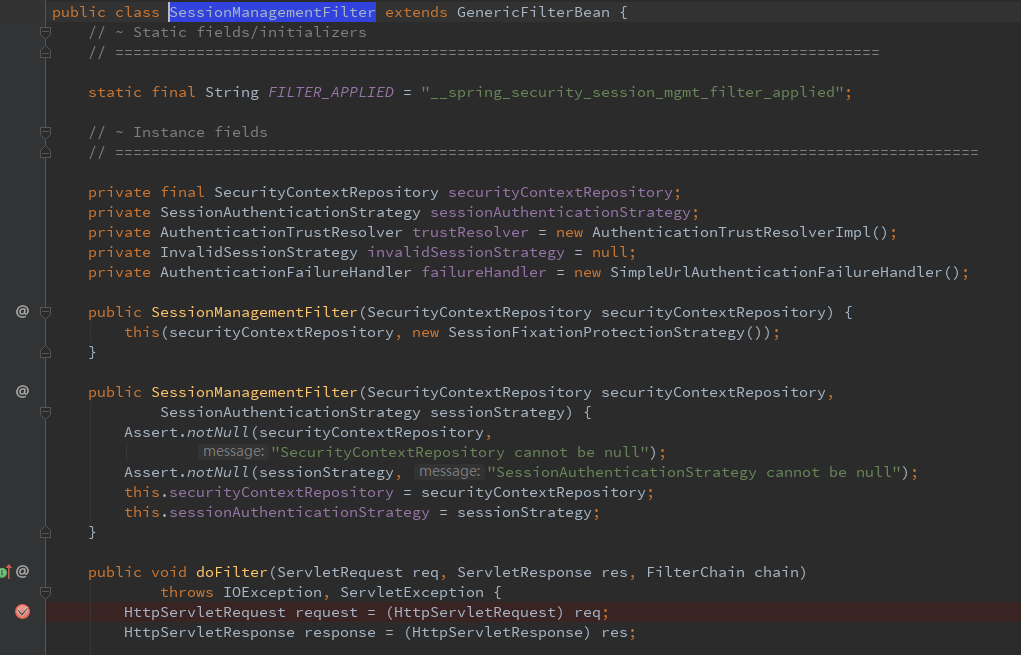
Task: Click the 'static' keyword before final String
Action: coord(115,92)
